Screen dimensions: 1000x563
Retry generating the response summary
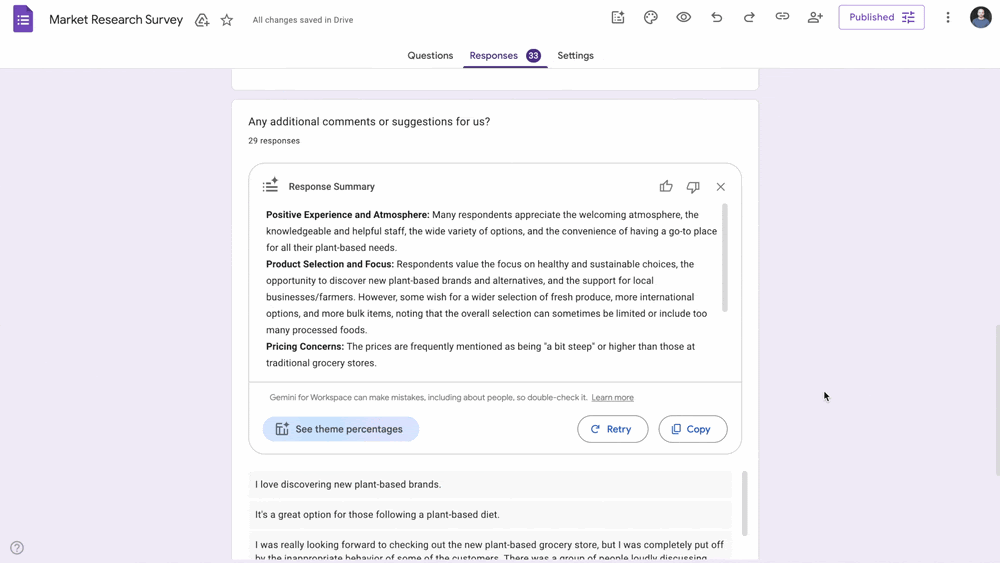click(x=612, y=429)
